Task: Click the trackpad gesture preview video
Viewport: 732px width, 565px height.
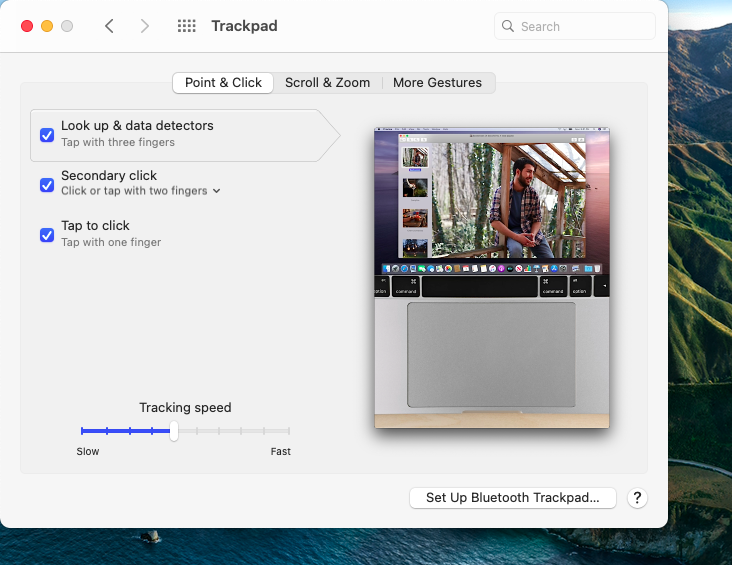Action: [x=492, y=277]
